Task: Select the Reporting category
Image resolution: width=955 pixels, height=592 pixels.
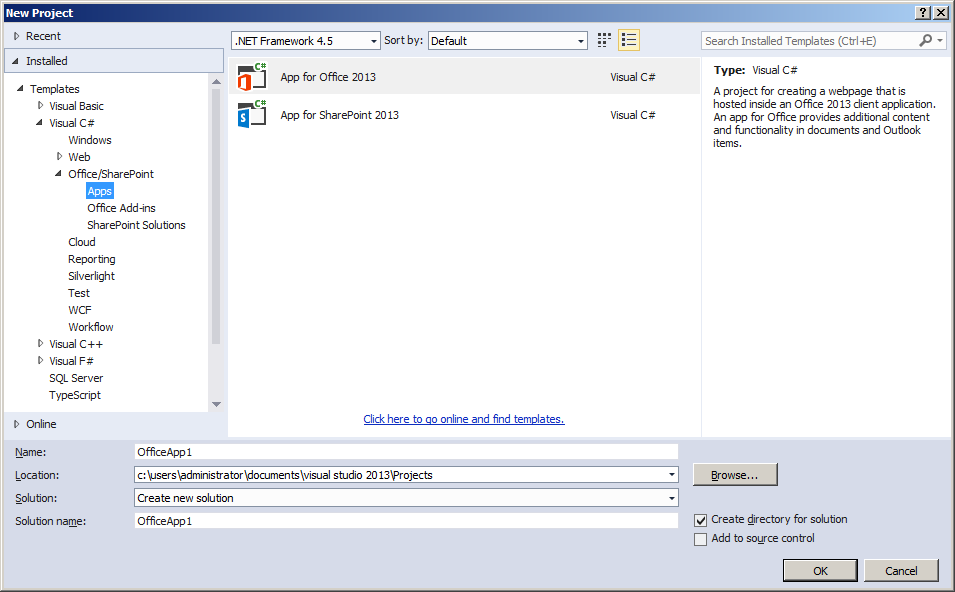Action: [x=91, y=259]
